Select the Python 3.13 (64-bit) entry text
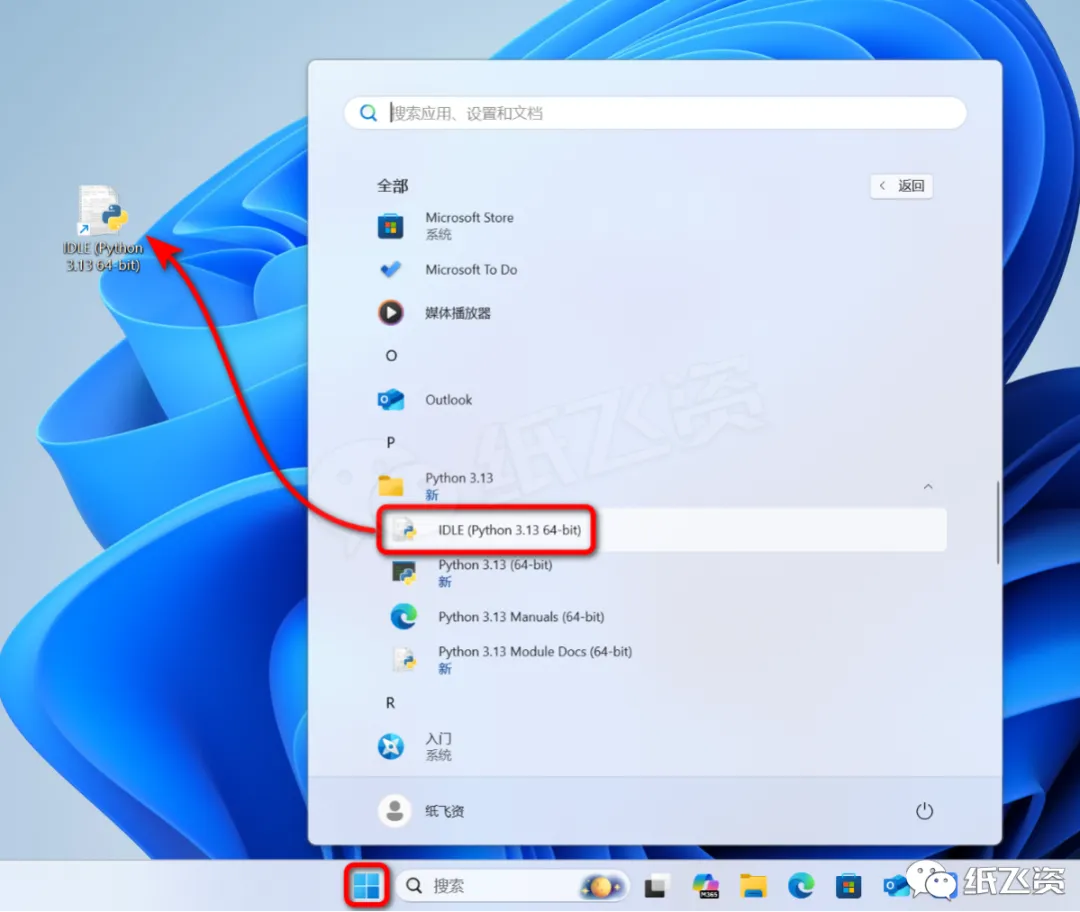1080x912 pixels. click(495, 565)
